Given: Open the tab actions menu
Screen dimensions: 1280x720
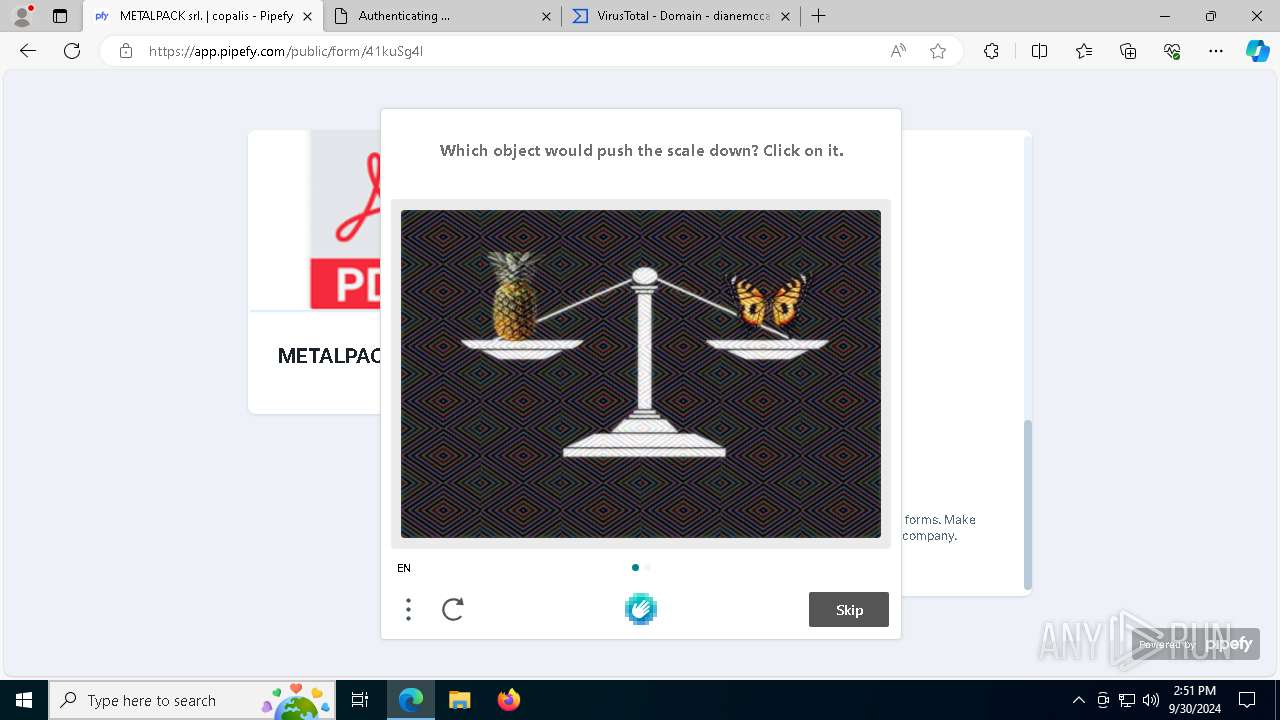Looking at the screenshot, I should pyautogui.click(x=60, y=16).
